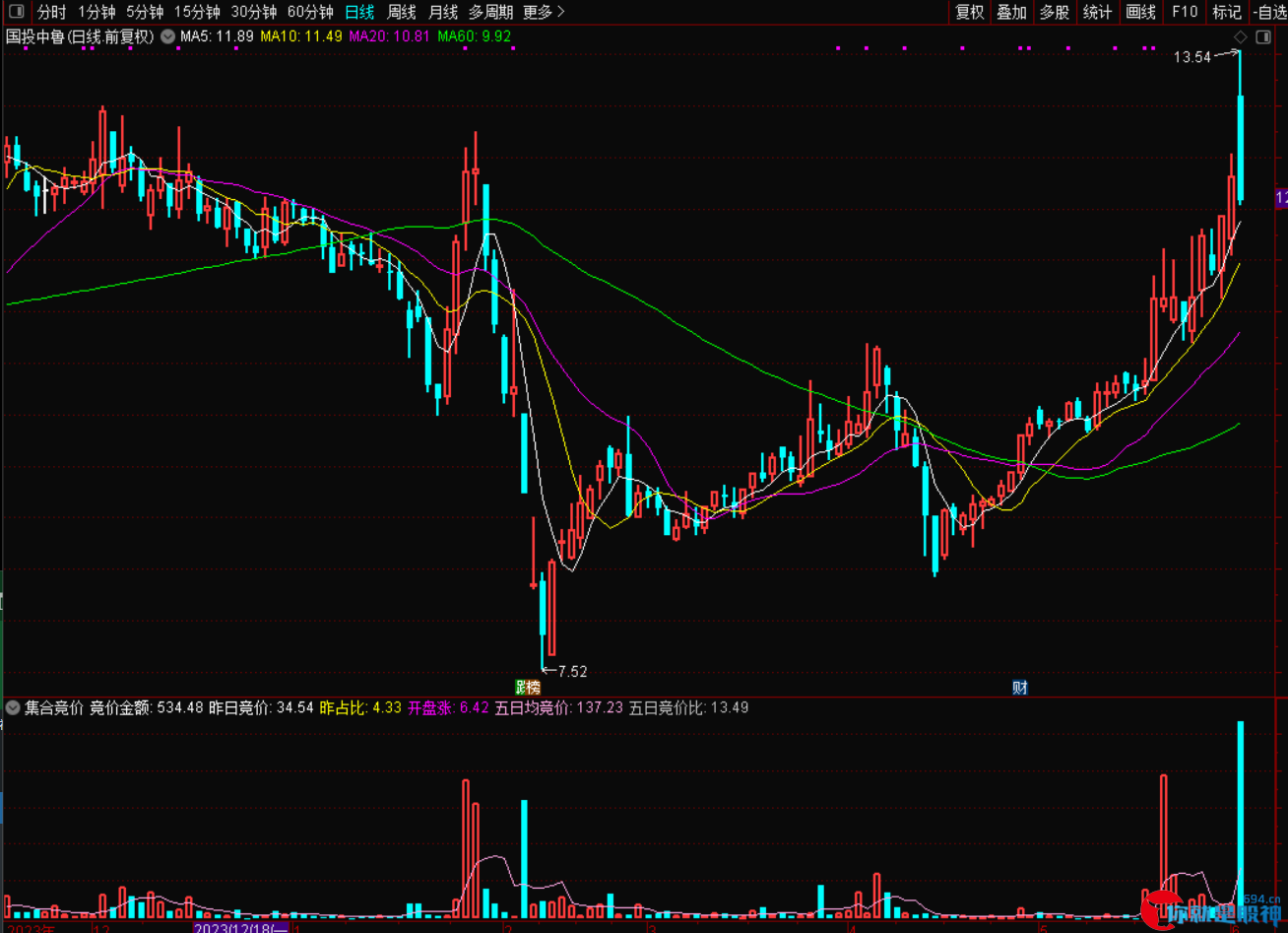The image size is (1288, 933).
Task: Open the F10 company info
Action: click(1184, 12)
